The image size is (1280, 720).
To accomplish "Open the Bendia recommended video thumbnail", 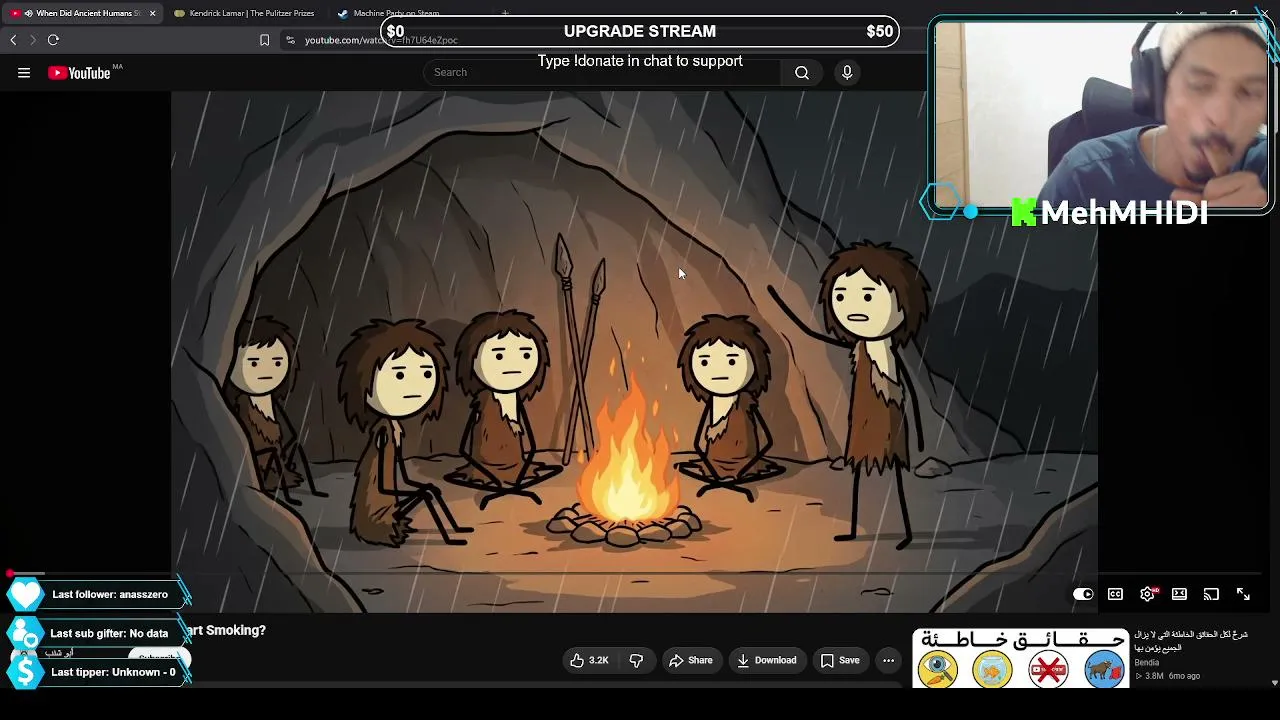I will click(x=1021, y=658).
